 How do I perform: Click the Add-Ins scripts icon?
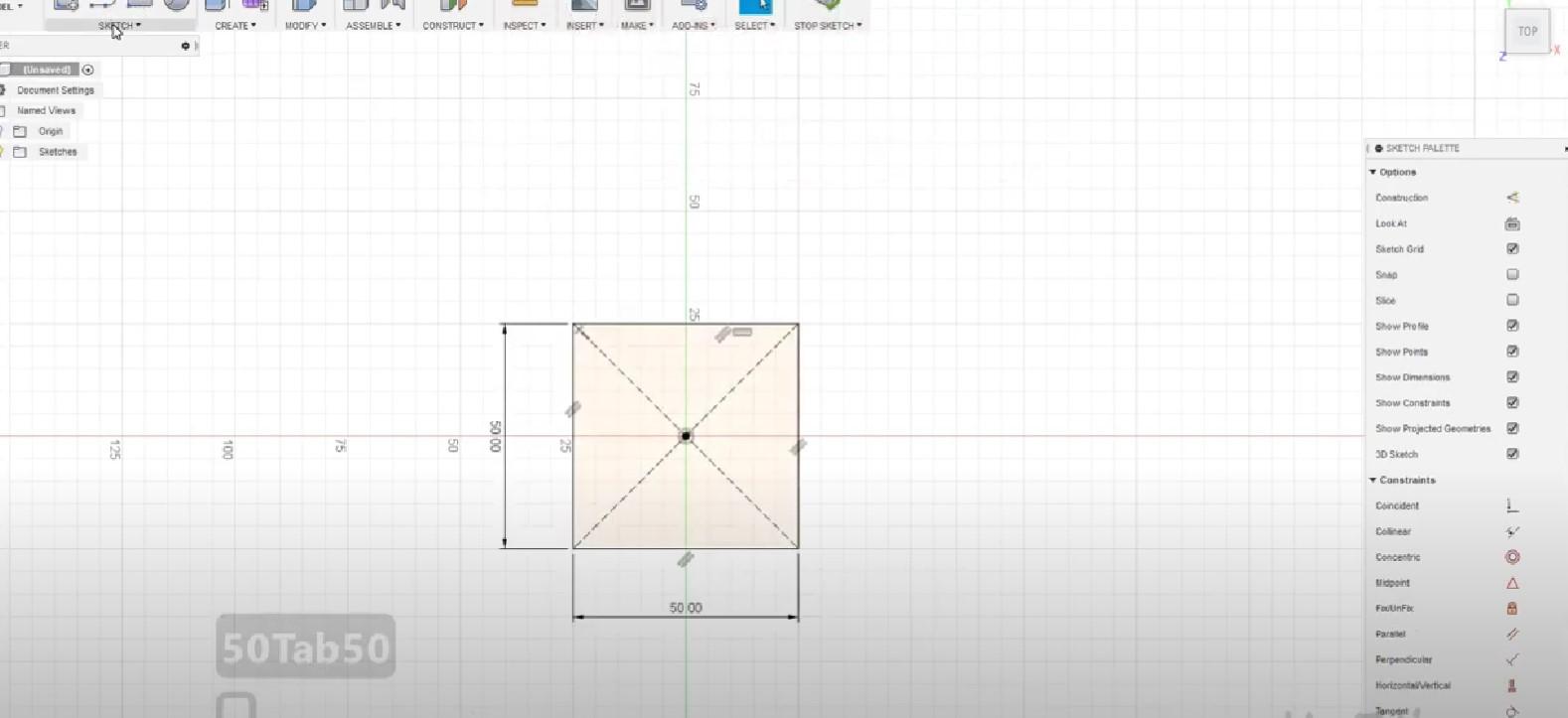[694, 5]
